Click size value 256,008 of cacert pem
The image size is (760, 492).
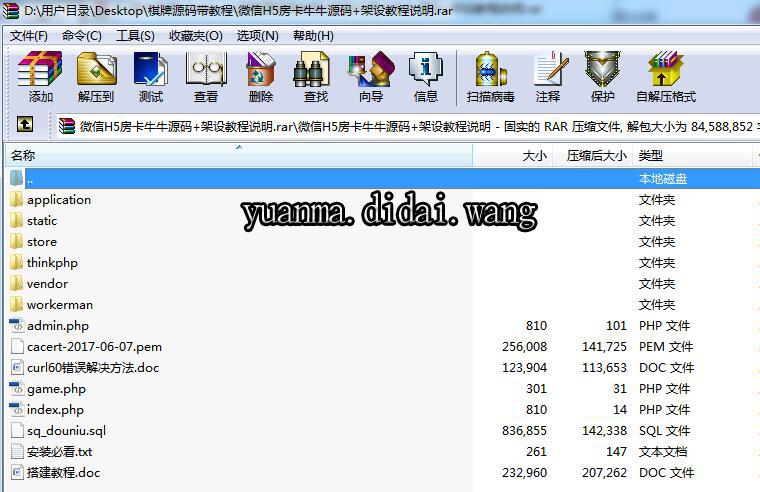(524, 347)
